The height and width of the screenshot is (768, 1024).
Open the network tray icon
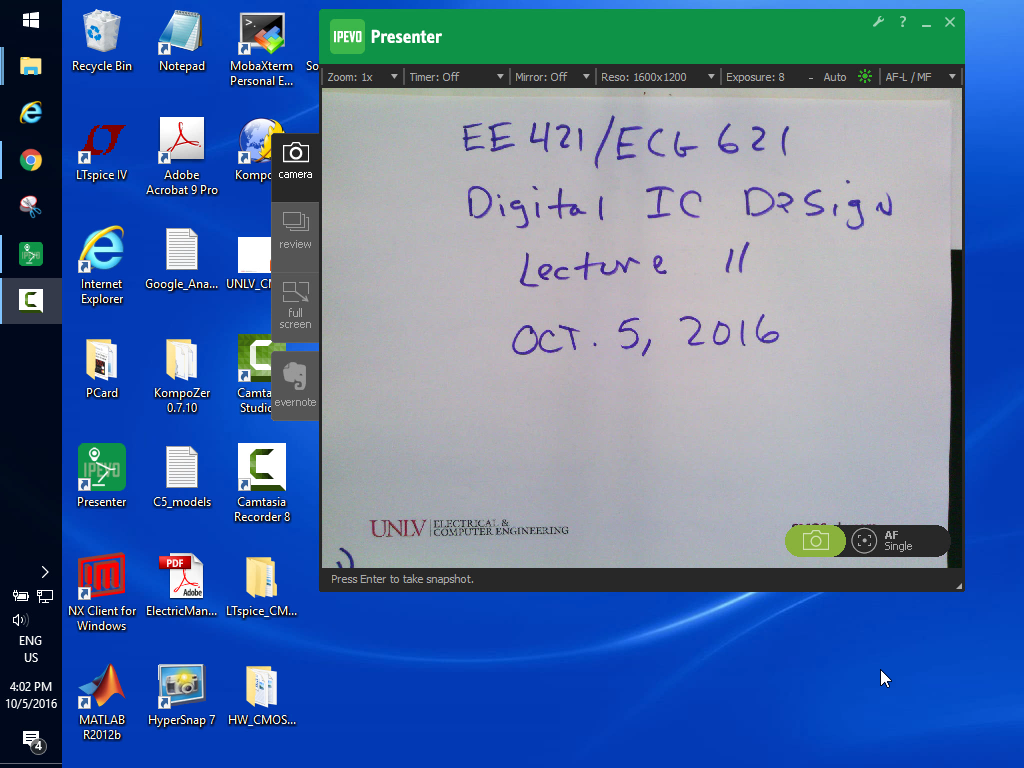coord(45,596)
